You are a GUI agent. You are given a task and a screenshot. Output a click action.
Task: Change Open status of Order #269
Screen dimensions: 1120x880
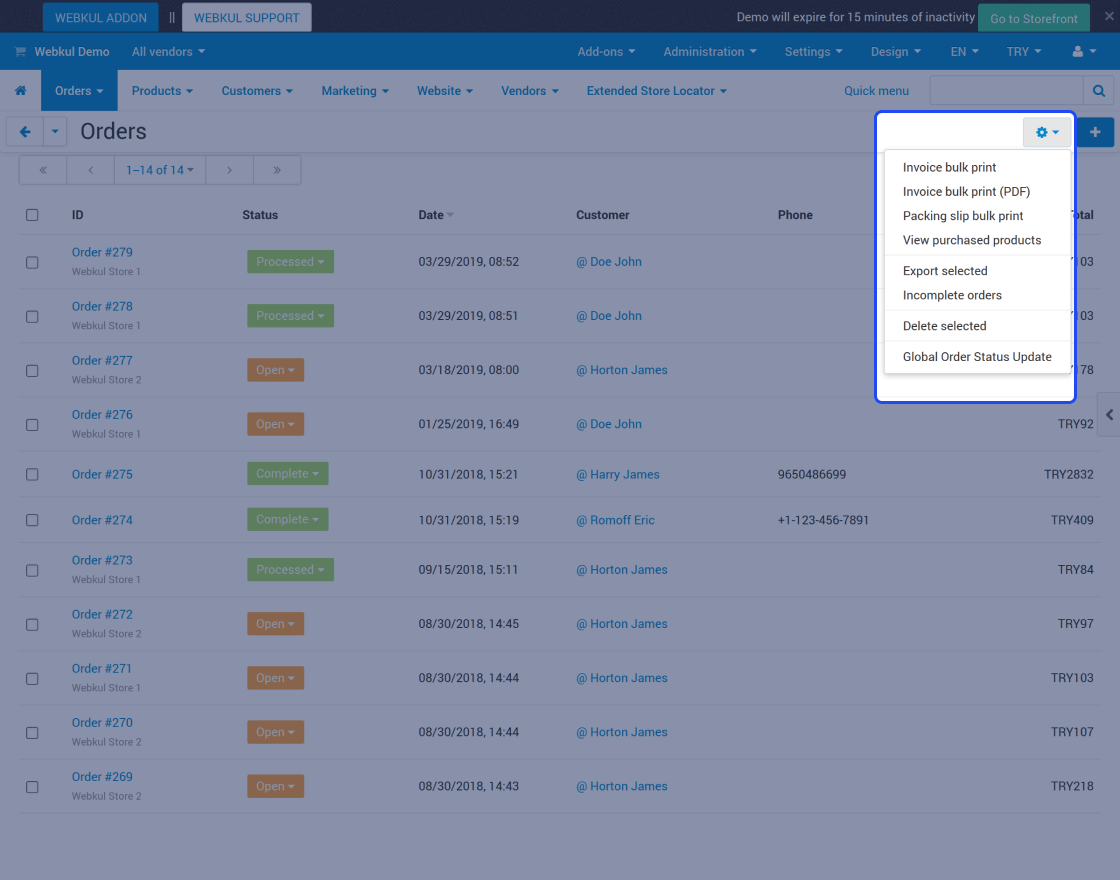(275, 786)
